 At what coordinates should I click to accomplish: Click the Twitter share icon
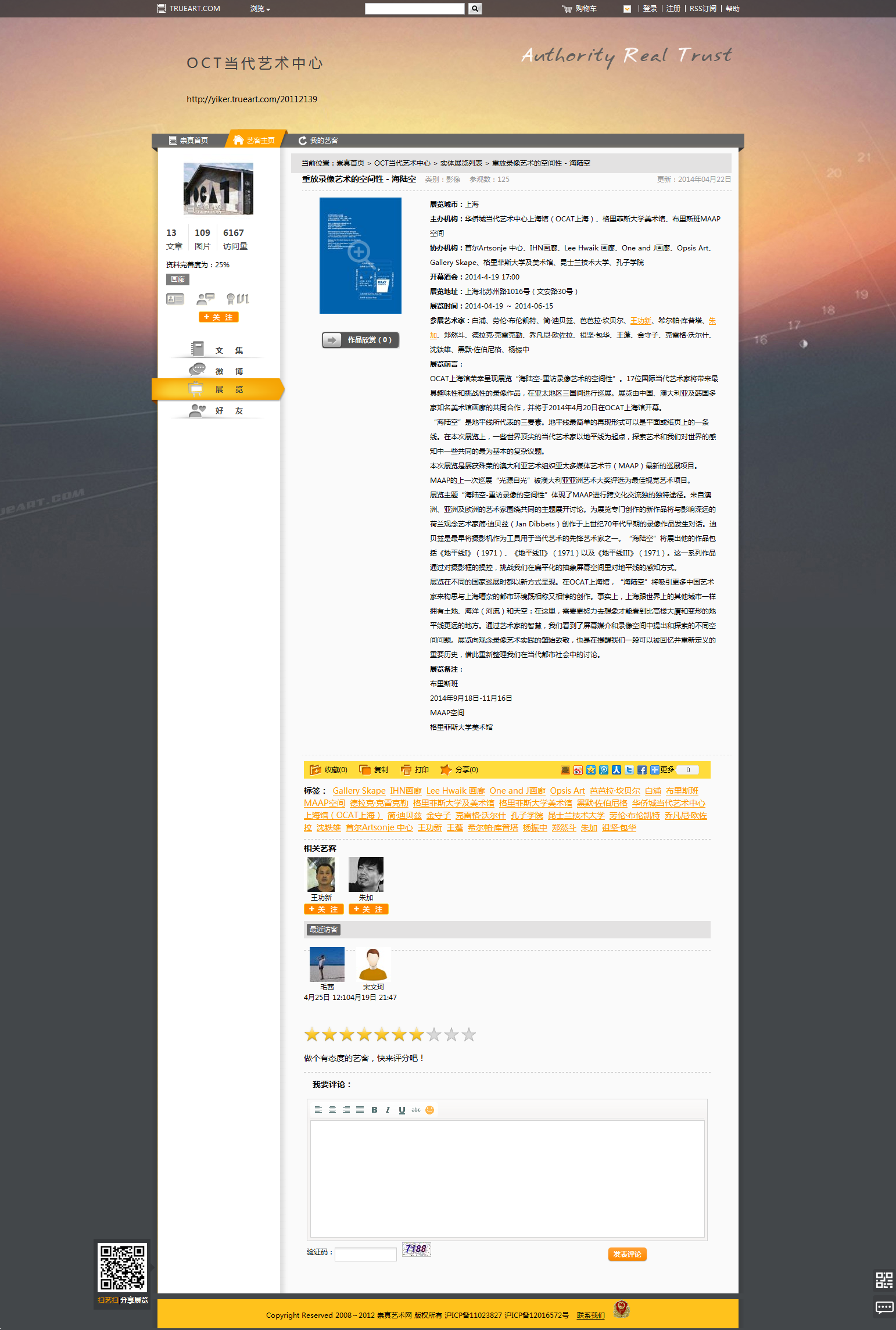629,770
